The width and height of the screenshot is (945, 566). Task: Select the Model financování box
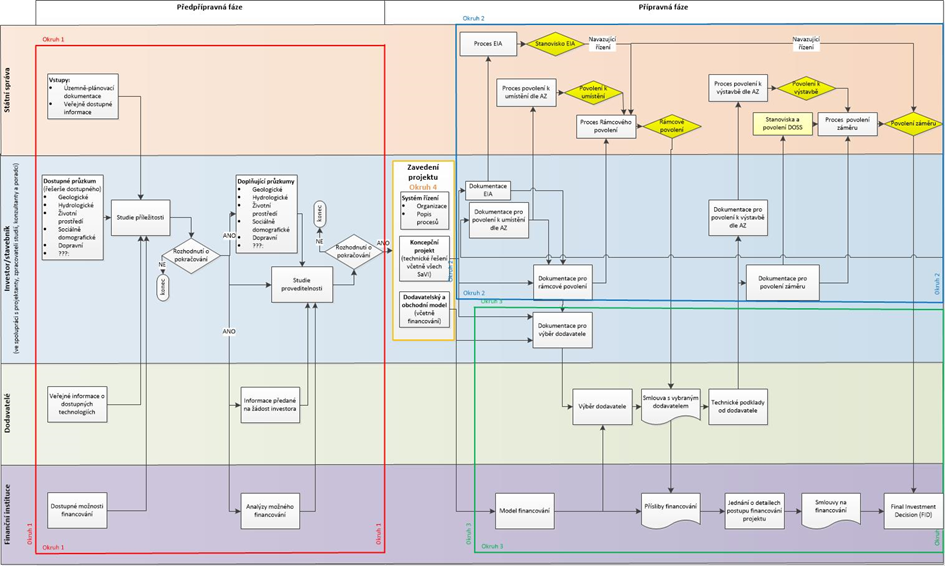point(524,511)
